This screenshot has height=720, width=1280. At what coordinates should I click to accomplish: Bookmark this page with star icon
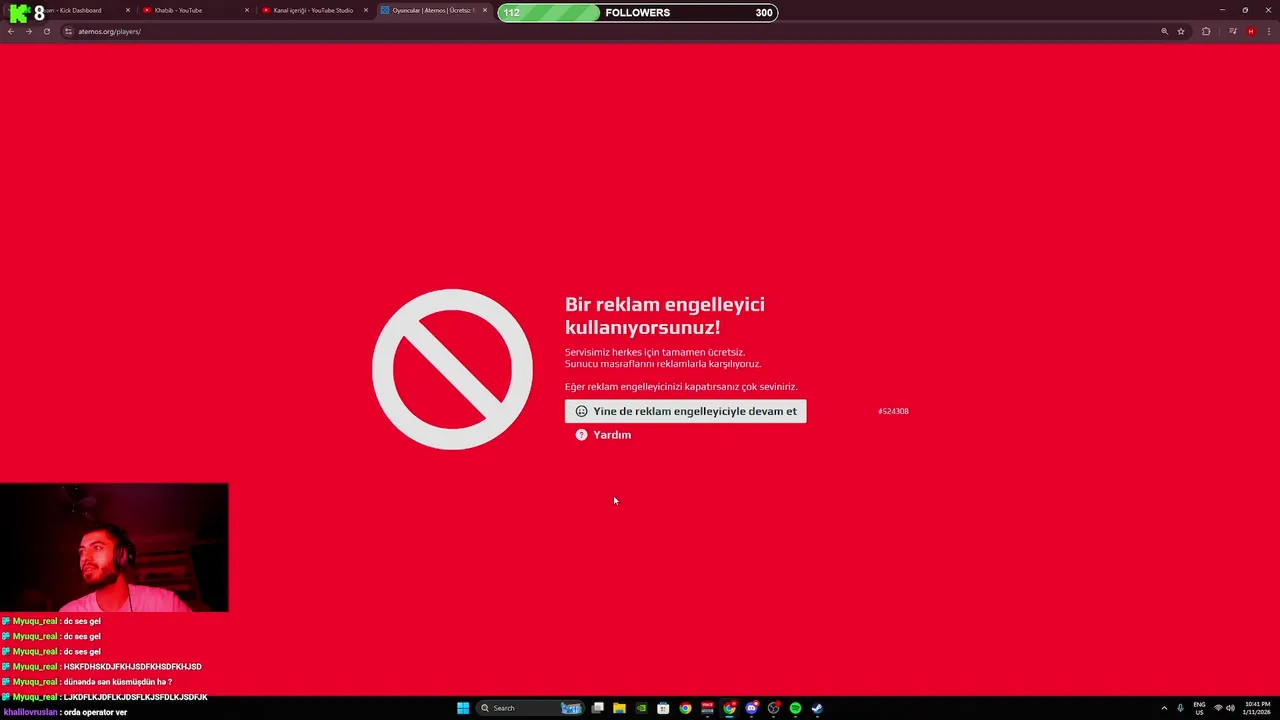pos(1181,31)
